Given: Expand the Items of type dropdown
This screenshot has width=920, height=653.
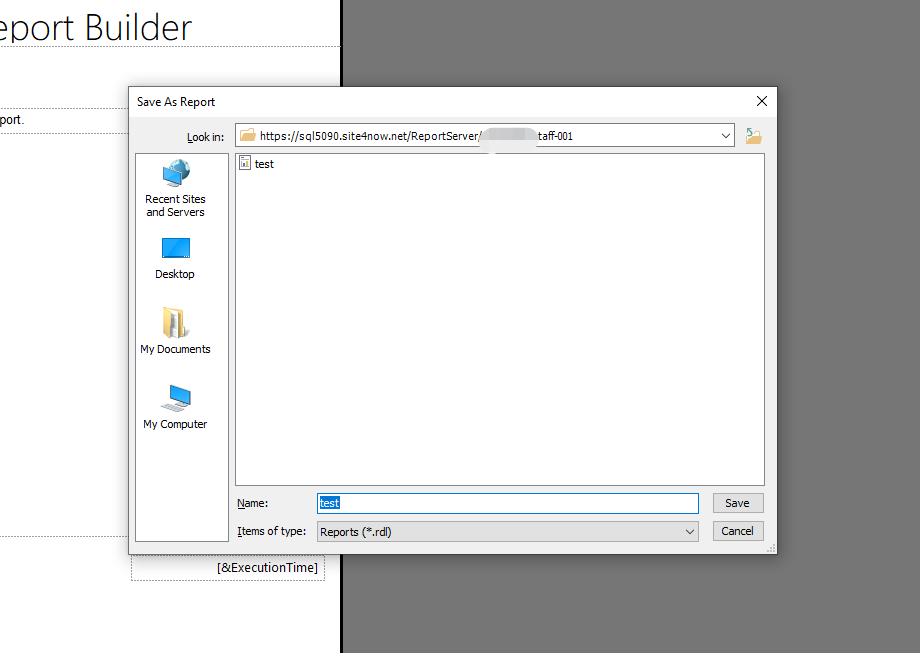Looking at the screenshot, I should (692, 531).
